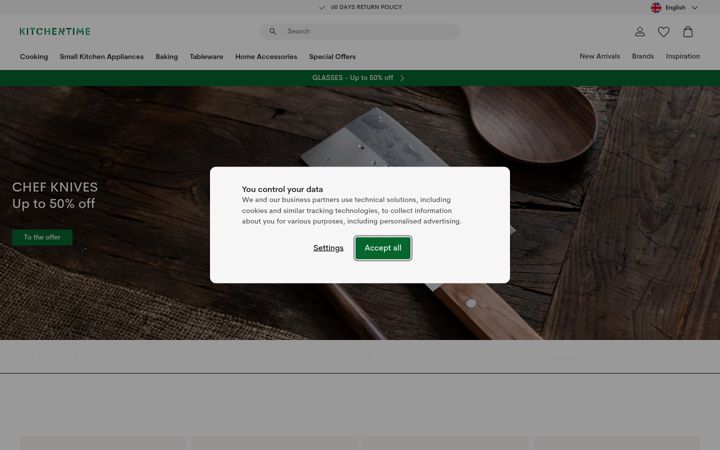
Task: Accept all cookies
Action: coord(383,248)
